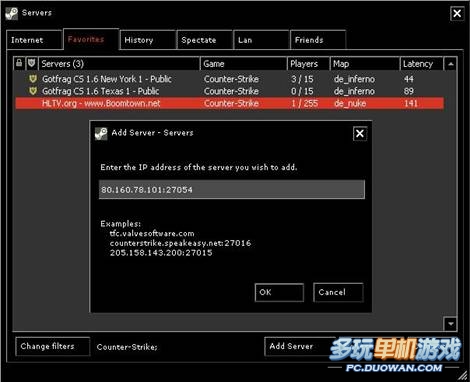The width and height of the screenshot is (470, 382).
Task: Click the Steam icon in Add Server dialog
Action: 101,134
